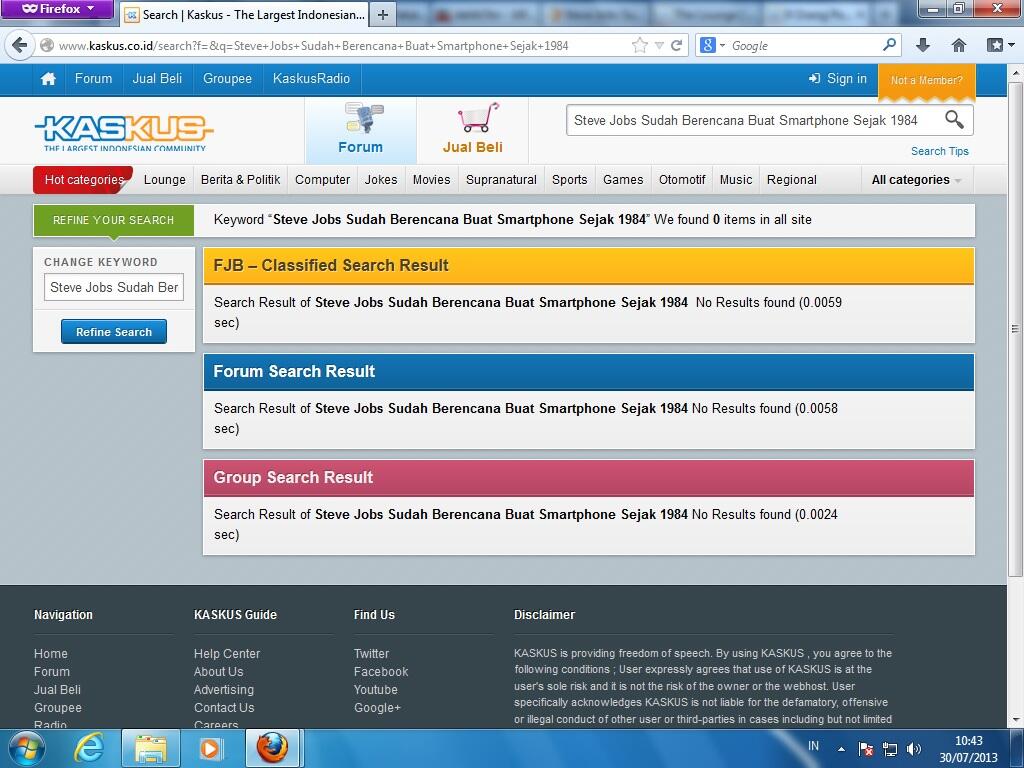Open the Youtube footer link
Screen dimensions: 1024x768
click(x=376, y=690)
